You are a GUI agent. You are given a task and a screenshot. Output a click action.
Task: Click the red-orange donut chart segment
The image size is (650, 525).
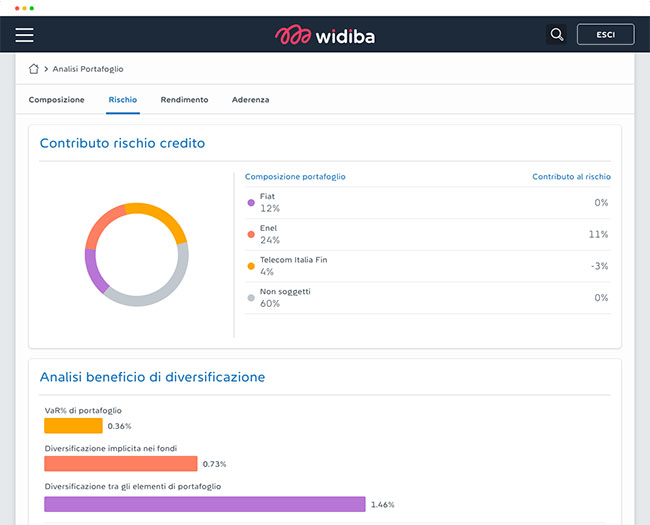[x=102, y=223]
